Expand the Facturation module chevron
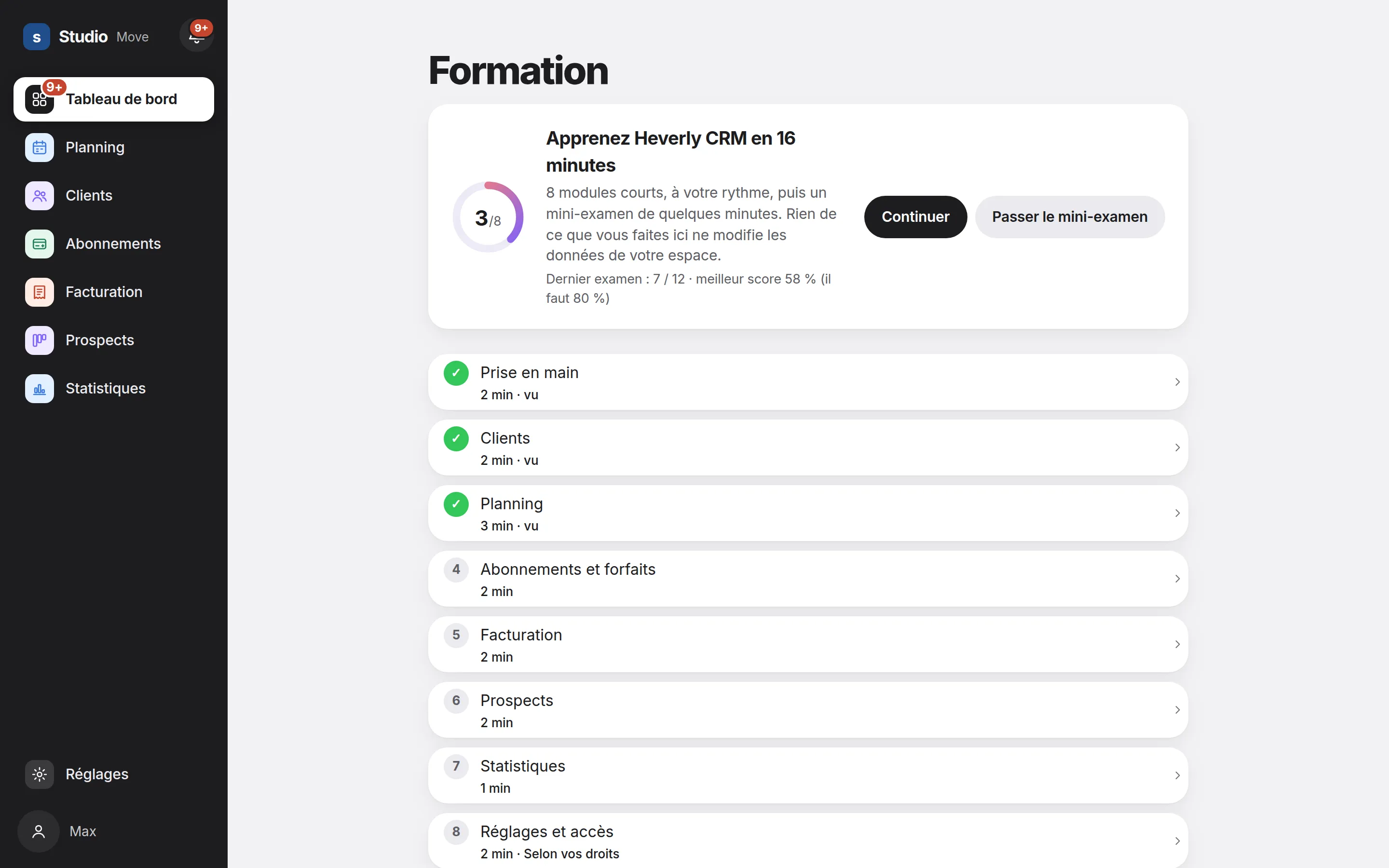The width and height of the screenshot is (1389, 868). point(1177,644)
